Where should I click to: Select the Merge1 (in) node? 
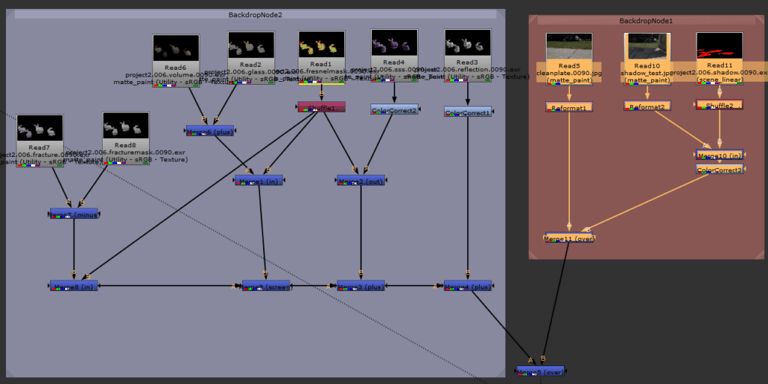259,180
